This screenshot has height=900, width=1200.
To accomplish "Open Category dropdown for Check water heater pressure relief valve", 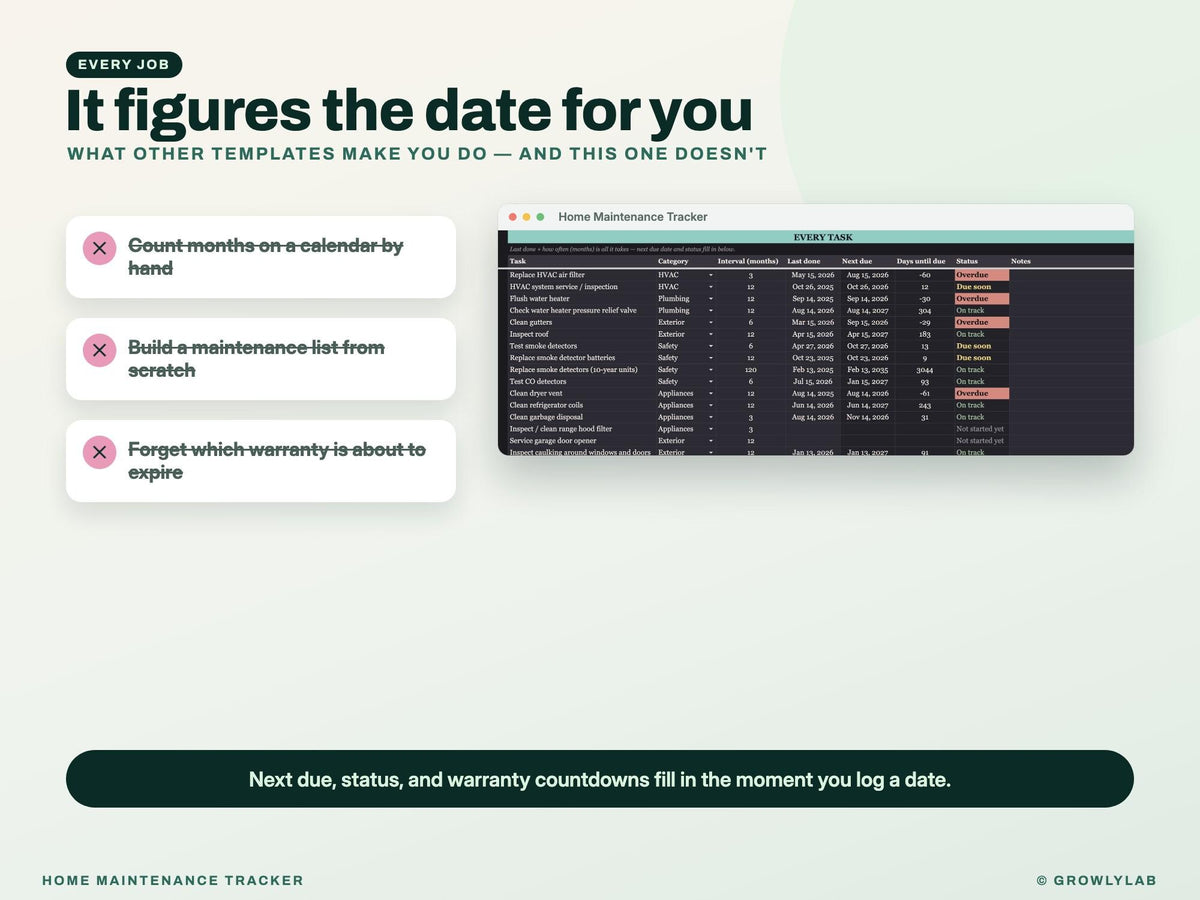I will click(x=711, y=311).
